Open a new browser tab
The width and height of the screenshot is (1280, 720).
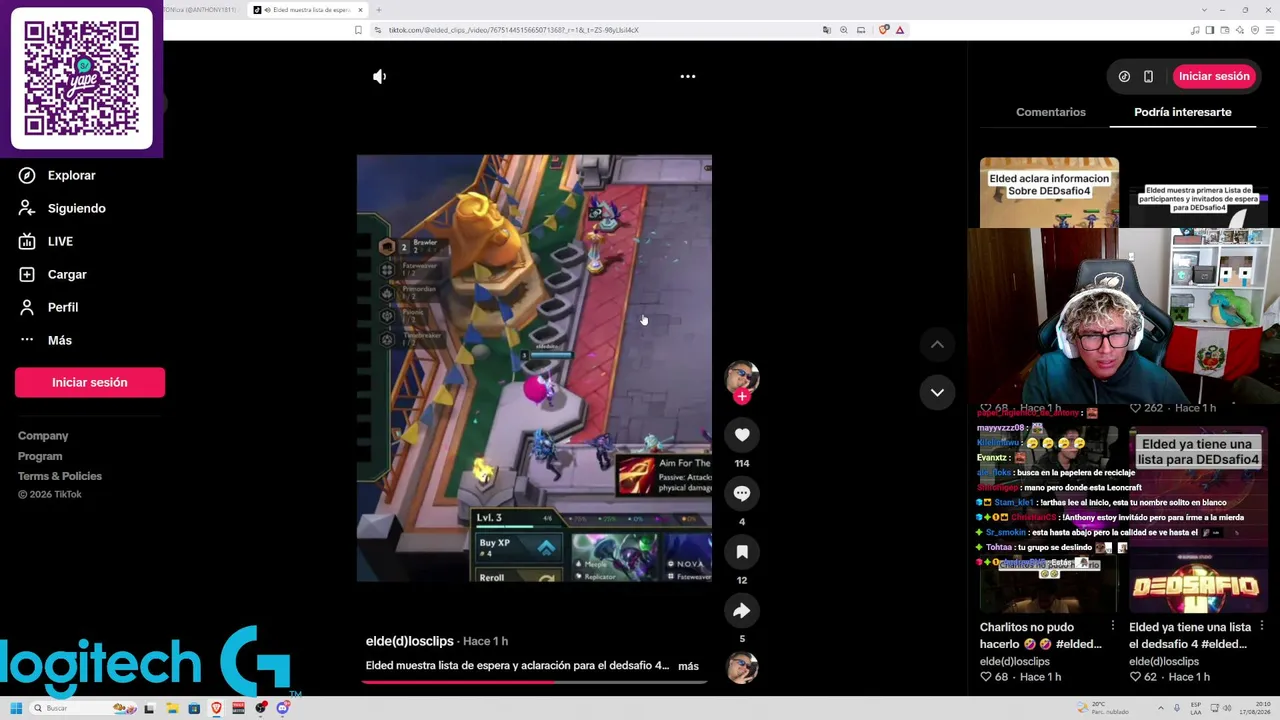coord(378,10)
